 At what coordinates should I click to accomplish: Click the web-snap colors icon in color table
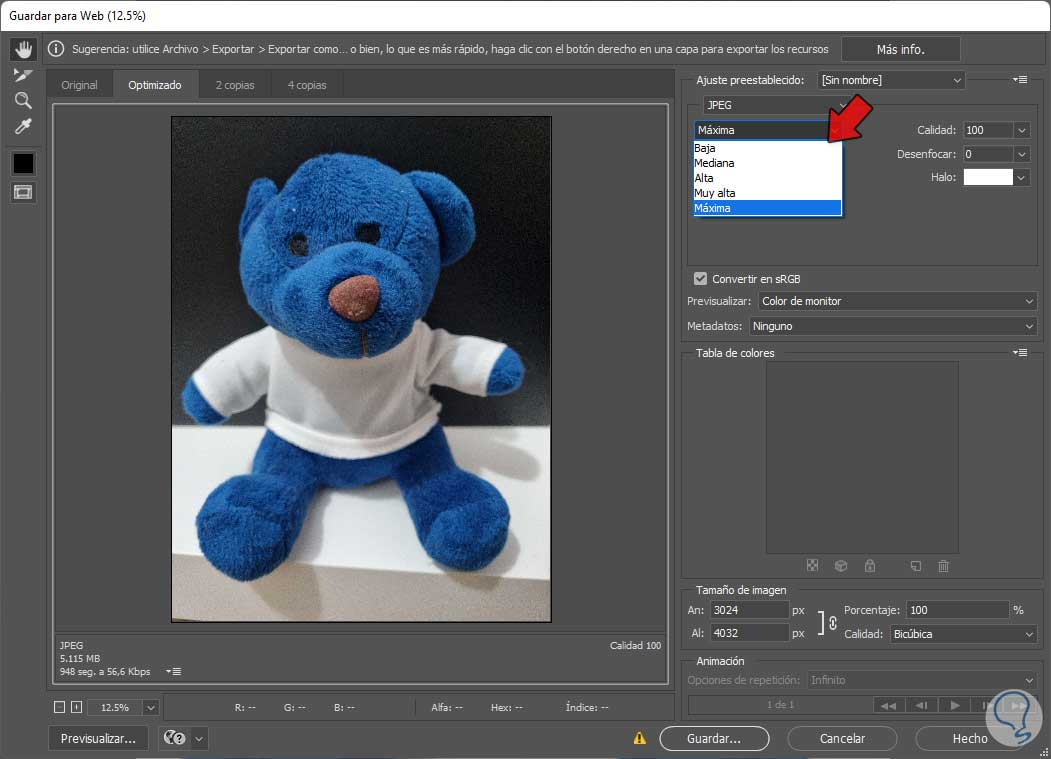click(x=812, y=566)
